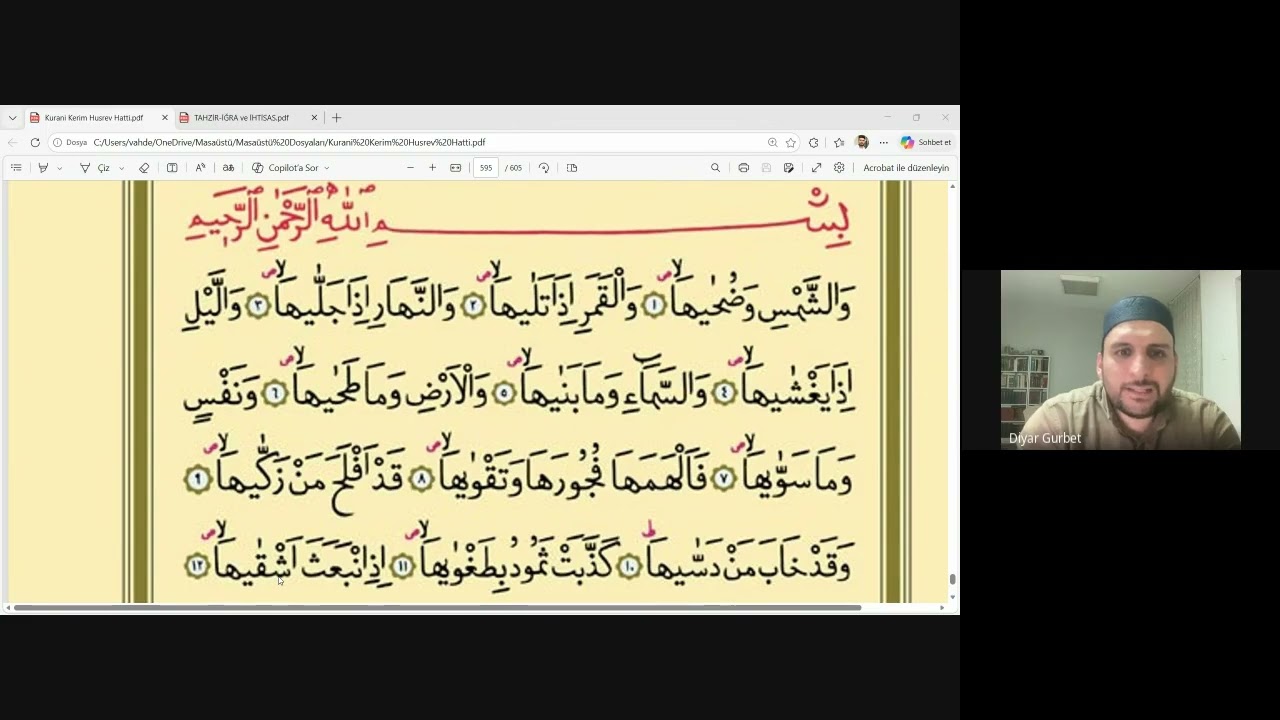Activate the read aloud icon
Screen dimensions: 1280x720
(x=200, y=168)
